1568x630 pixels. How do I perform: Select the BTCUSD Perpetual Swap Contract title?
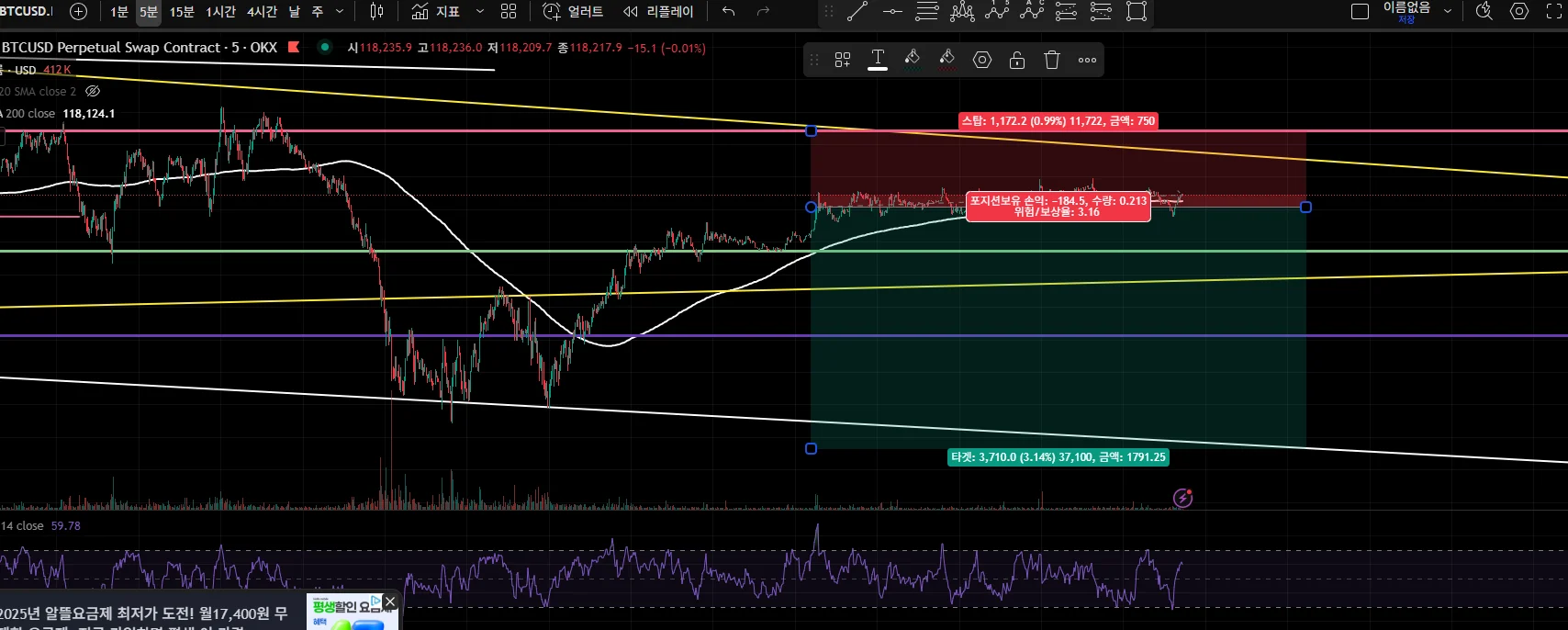pos(140,47)
